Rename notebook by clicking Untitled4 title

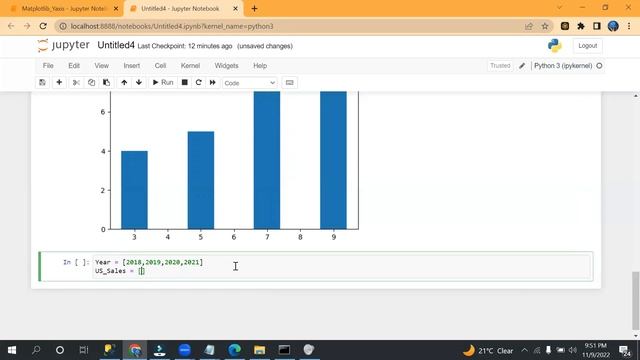116,45
